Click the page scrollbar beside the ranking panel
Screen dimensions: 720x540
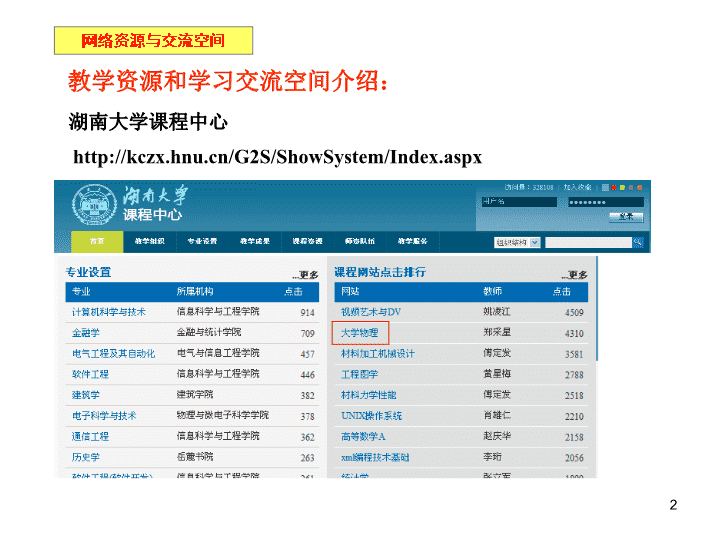(x=597, y=309)
